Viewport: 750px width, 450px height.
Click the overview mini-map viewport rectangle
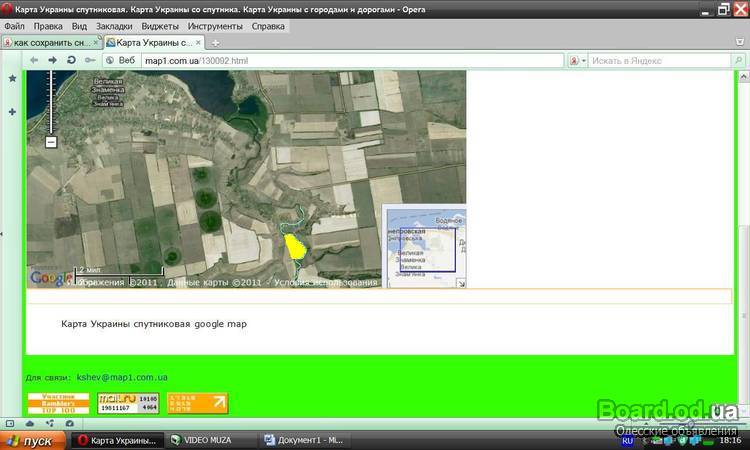click(428, 250)
